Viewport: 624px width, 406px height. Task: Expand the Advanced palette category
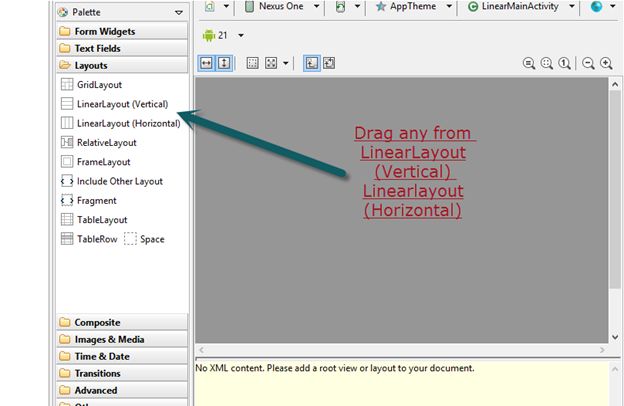122,390
